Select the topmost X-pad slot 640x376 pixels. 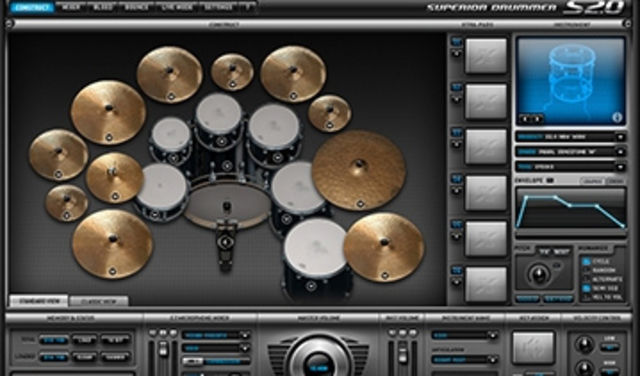486,56
